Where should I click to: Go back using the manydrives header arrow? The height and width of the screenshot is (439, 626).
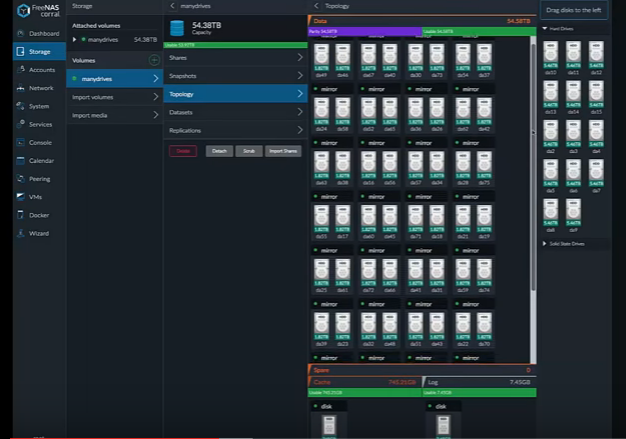pos(172,6)
